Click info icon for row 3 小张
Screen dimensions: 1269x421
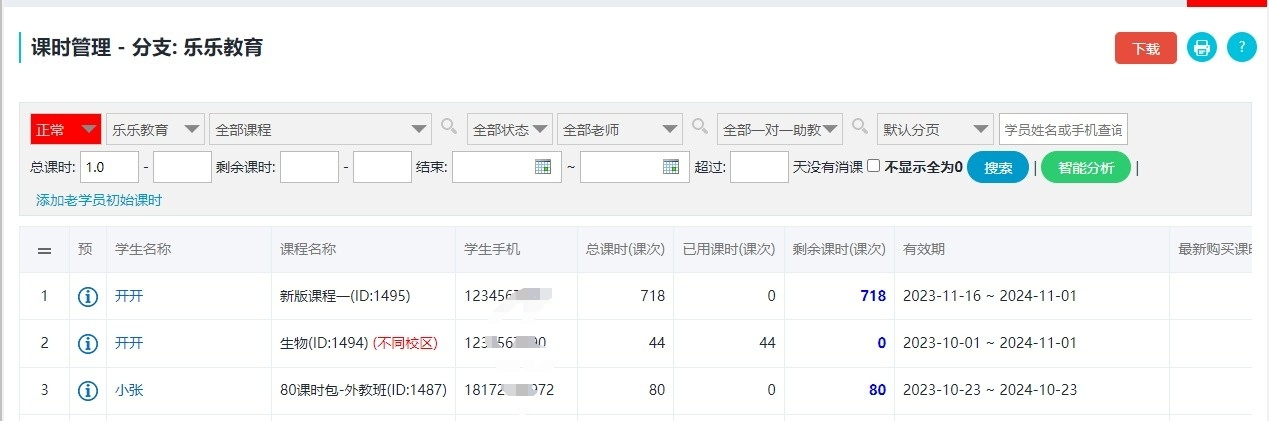(x=88, y=390)
